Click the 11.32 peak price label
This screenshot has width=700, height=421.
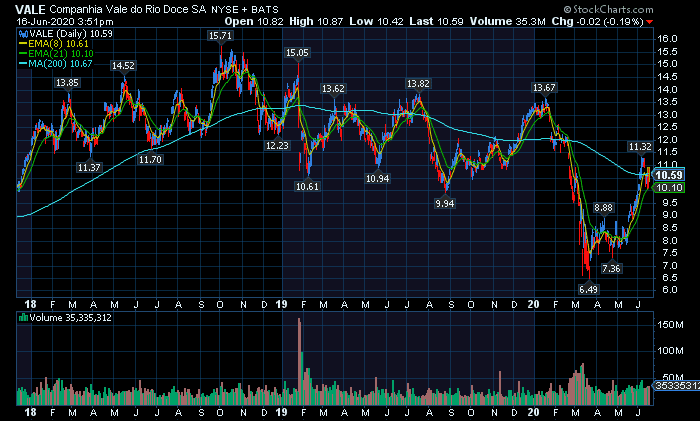coord(640,146)
